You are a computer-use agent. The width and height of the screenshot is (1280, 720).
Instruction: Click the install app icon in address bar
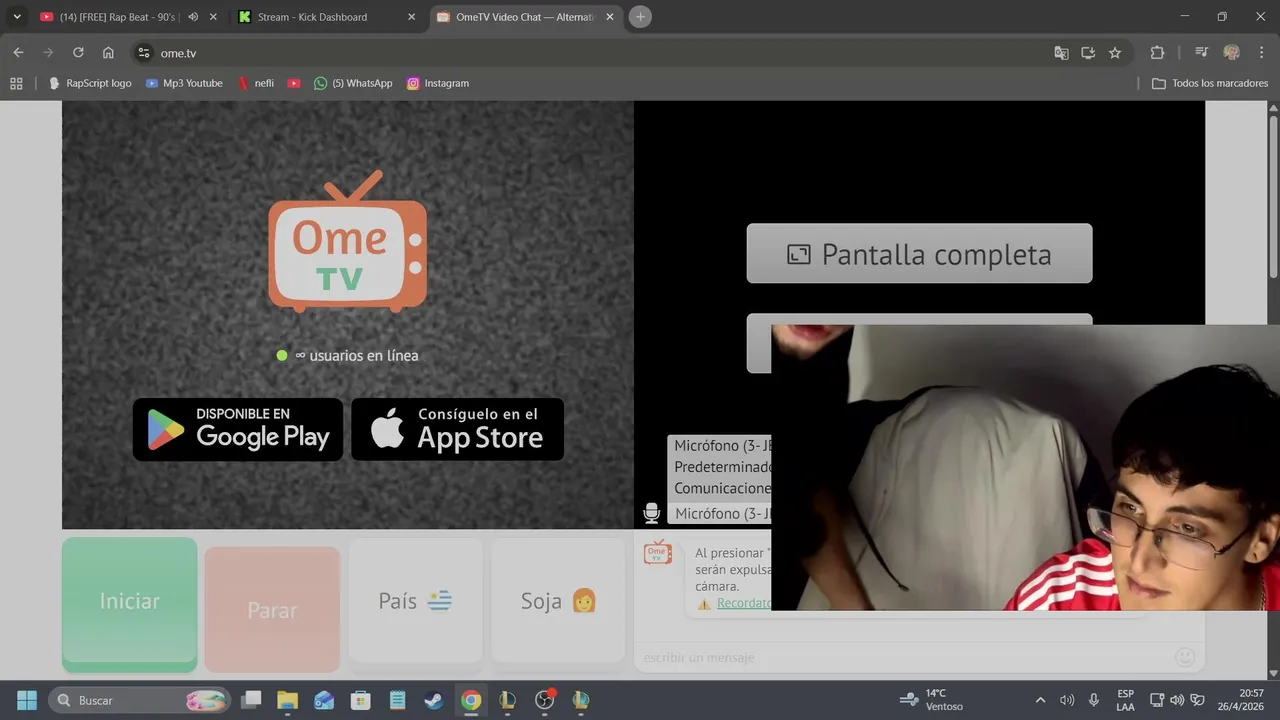pos(1088,53)
